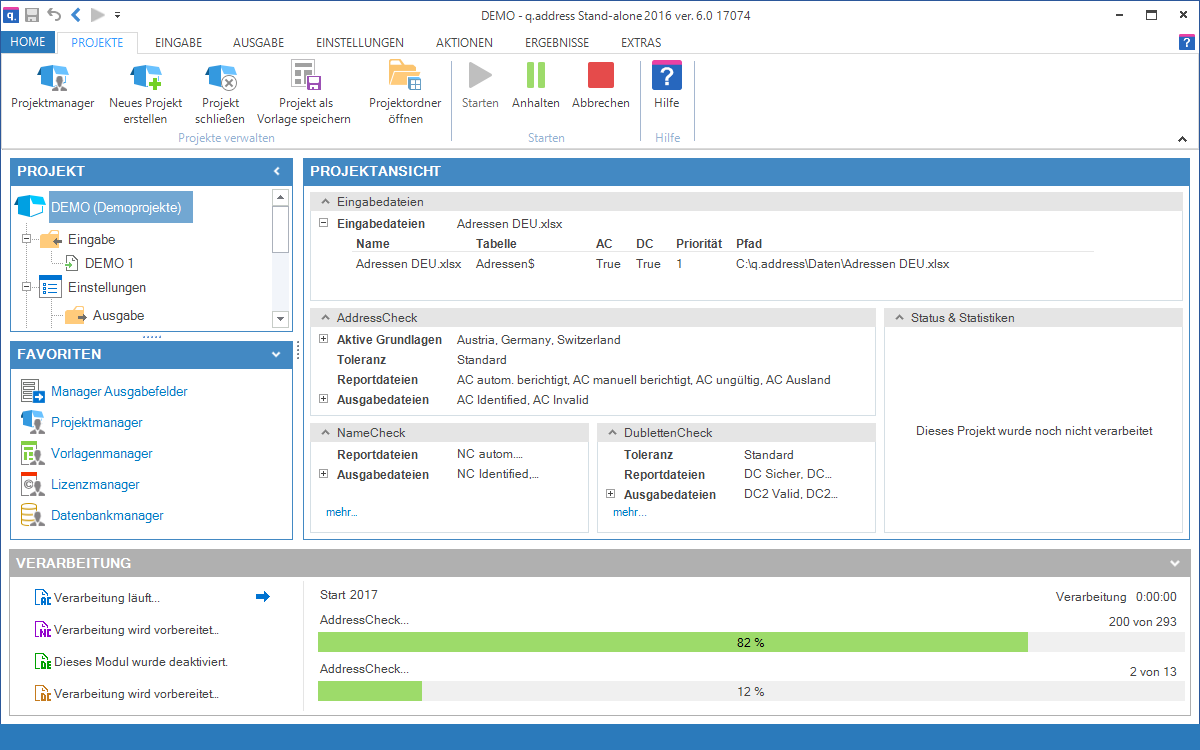This screenshot has width=1200, height=750.
Task: Click the grey forward arrow in the title bar
Action: point(97,15)
